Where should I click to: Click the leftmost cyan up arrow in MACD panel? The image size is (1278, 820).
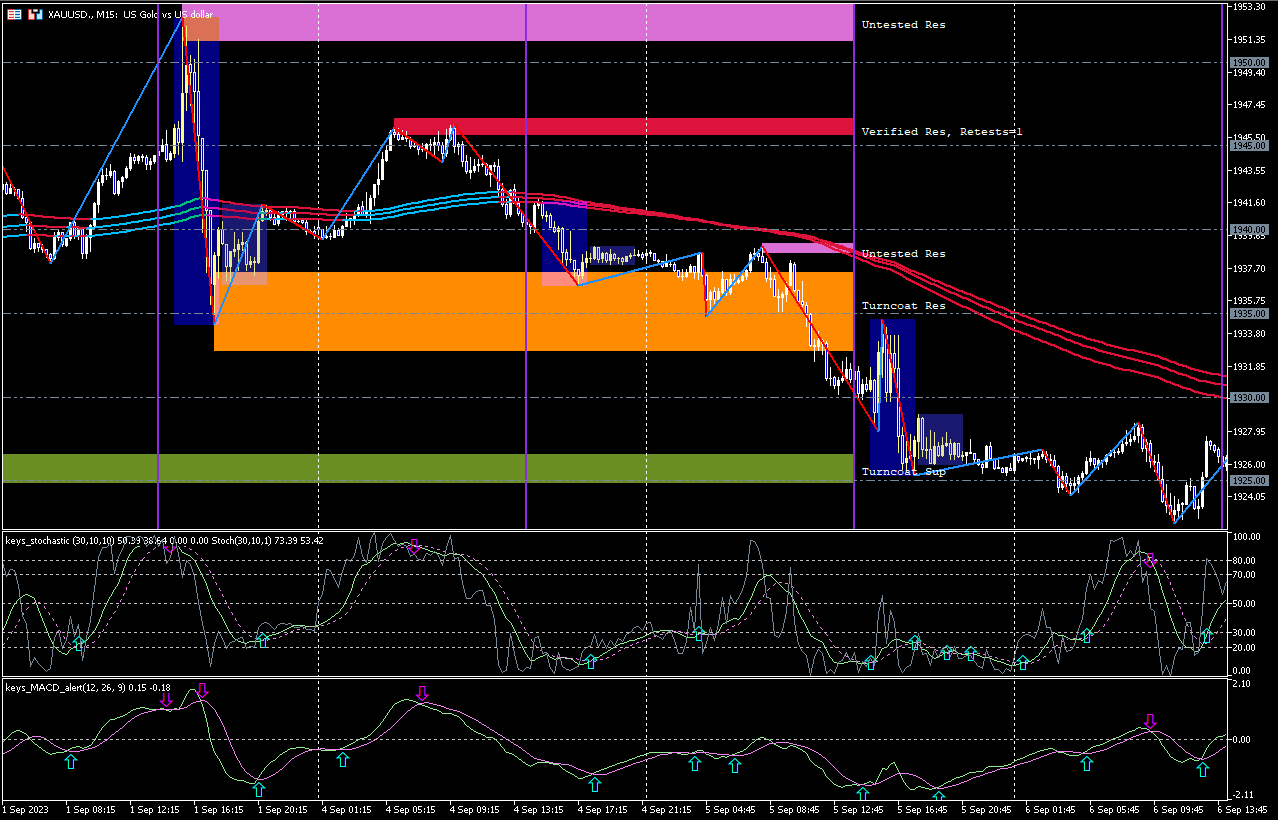pos(70,762)
